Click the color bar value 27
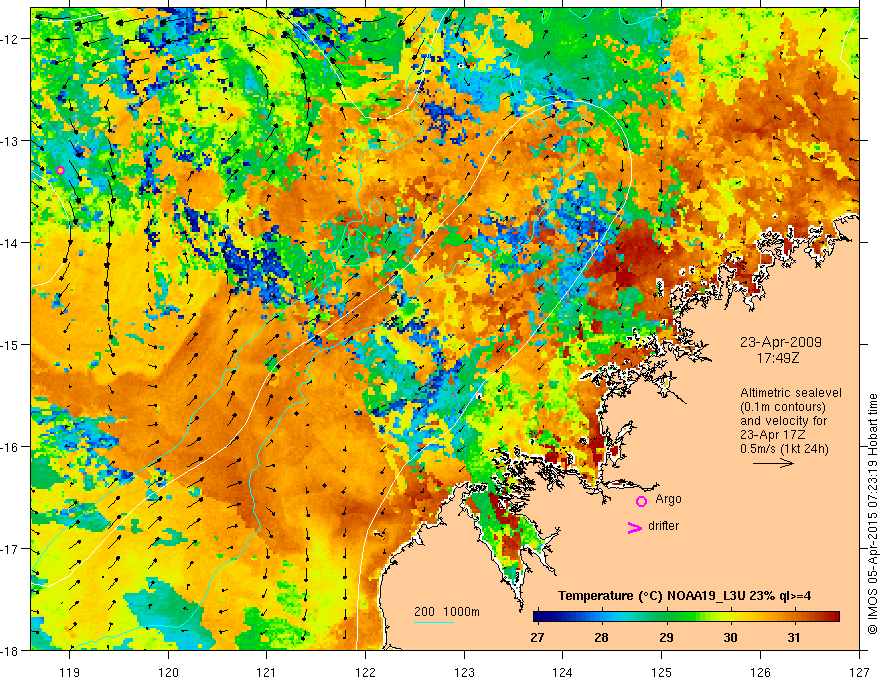Viewport: 880px width, 680px height. click(x=537, y=638)
